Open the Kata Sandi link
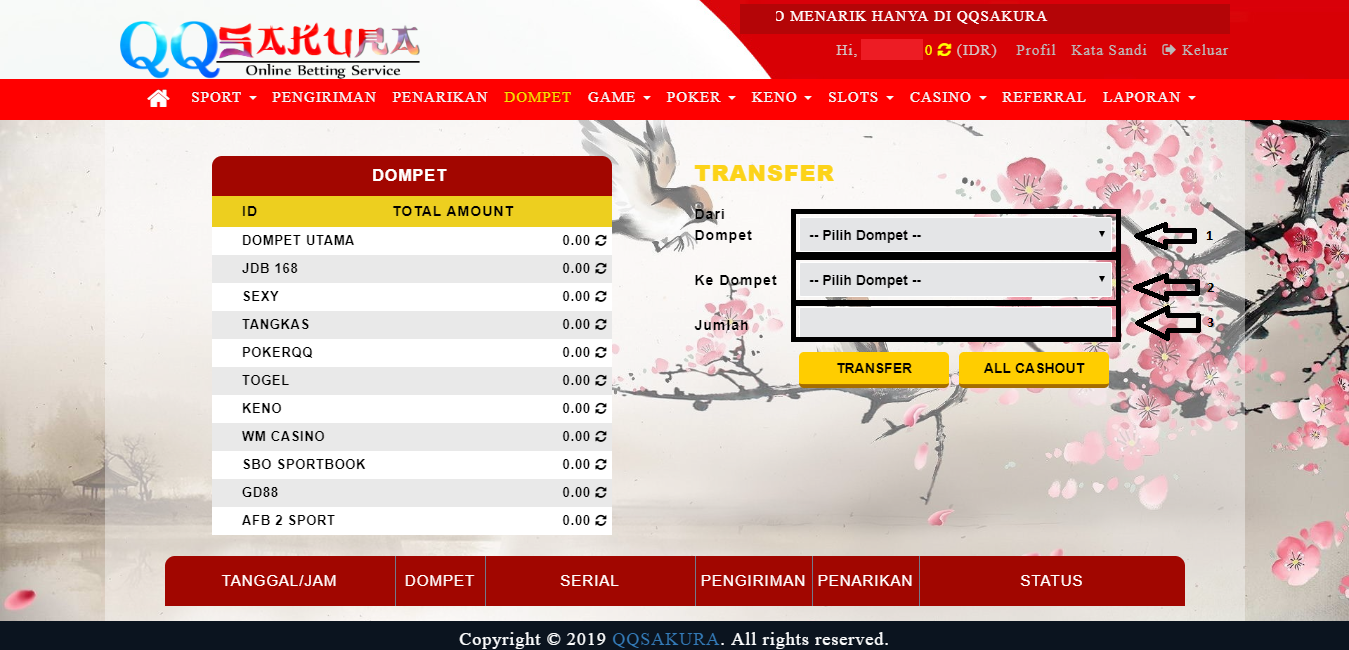The image size is (1349, 650). click(x=1109, y=50)
